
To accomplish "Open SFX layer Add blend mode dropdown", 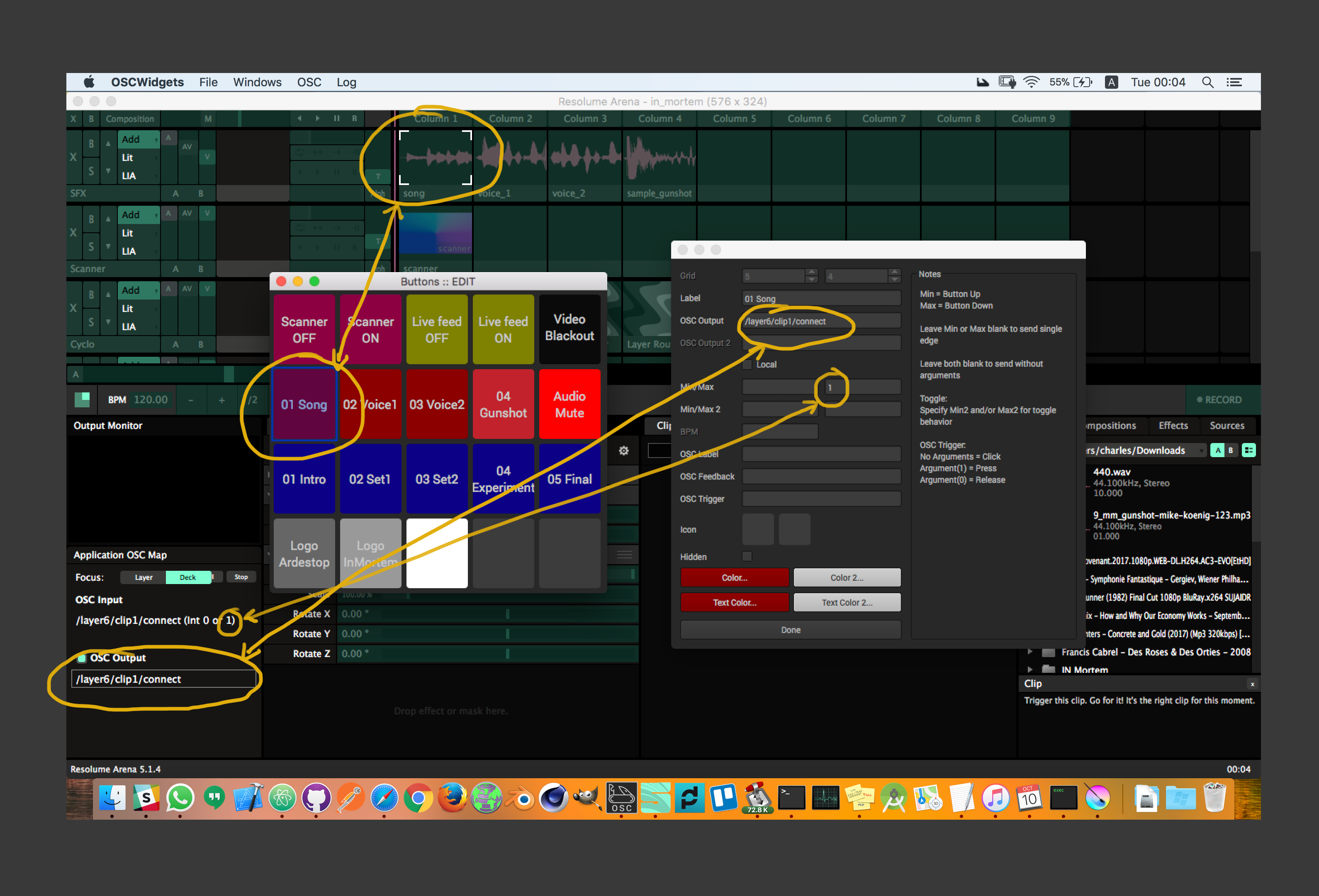I will click(x=139, y=139).
